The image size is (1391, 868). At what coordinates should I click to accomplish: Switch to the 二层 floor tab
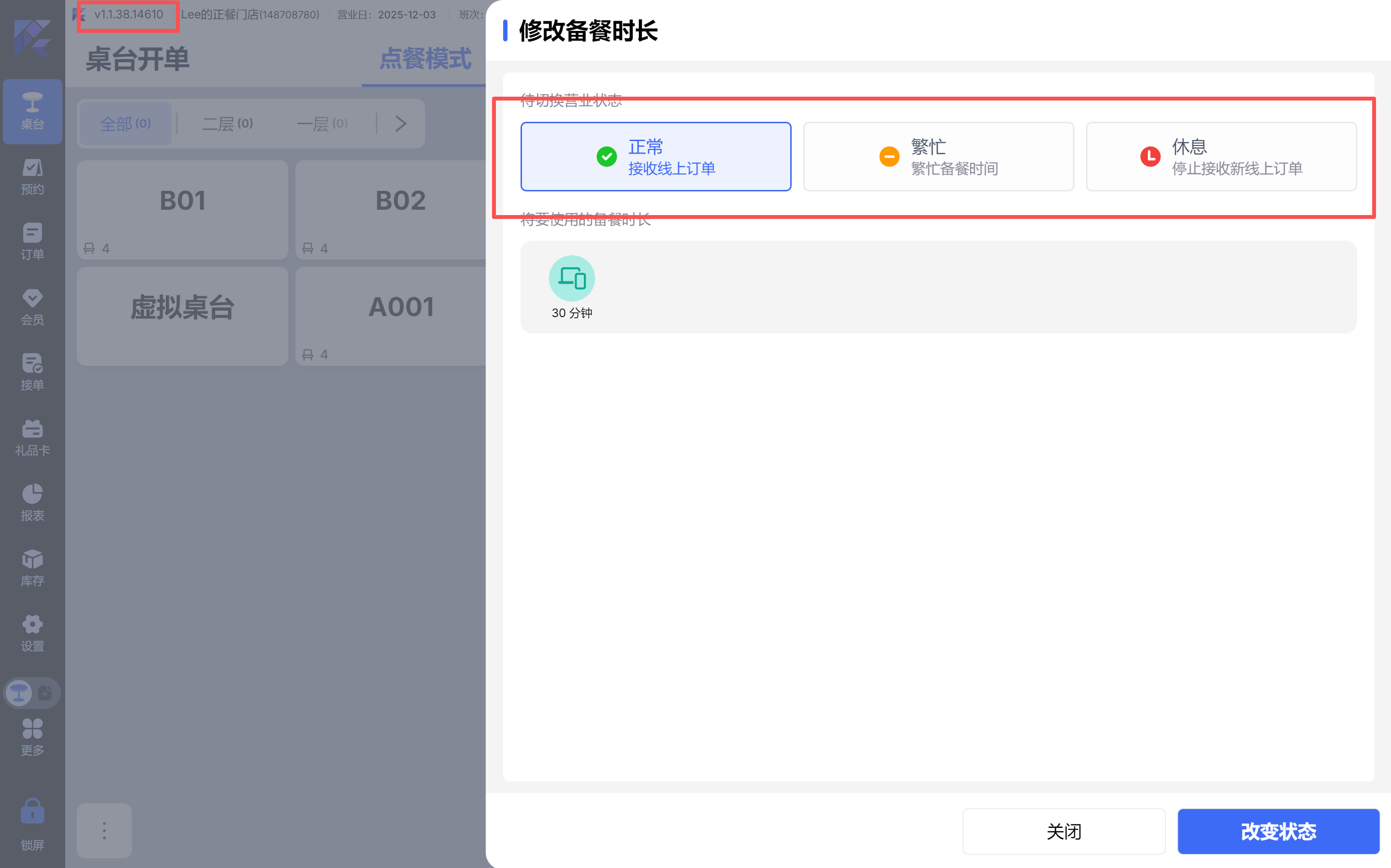point(227,123)
